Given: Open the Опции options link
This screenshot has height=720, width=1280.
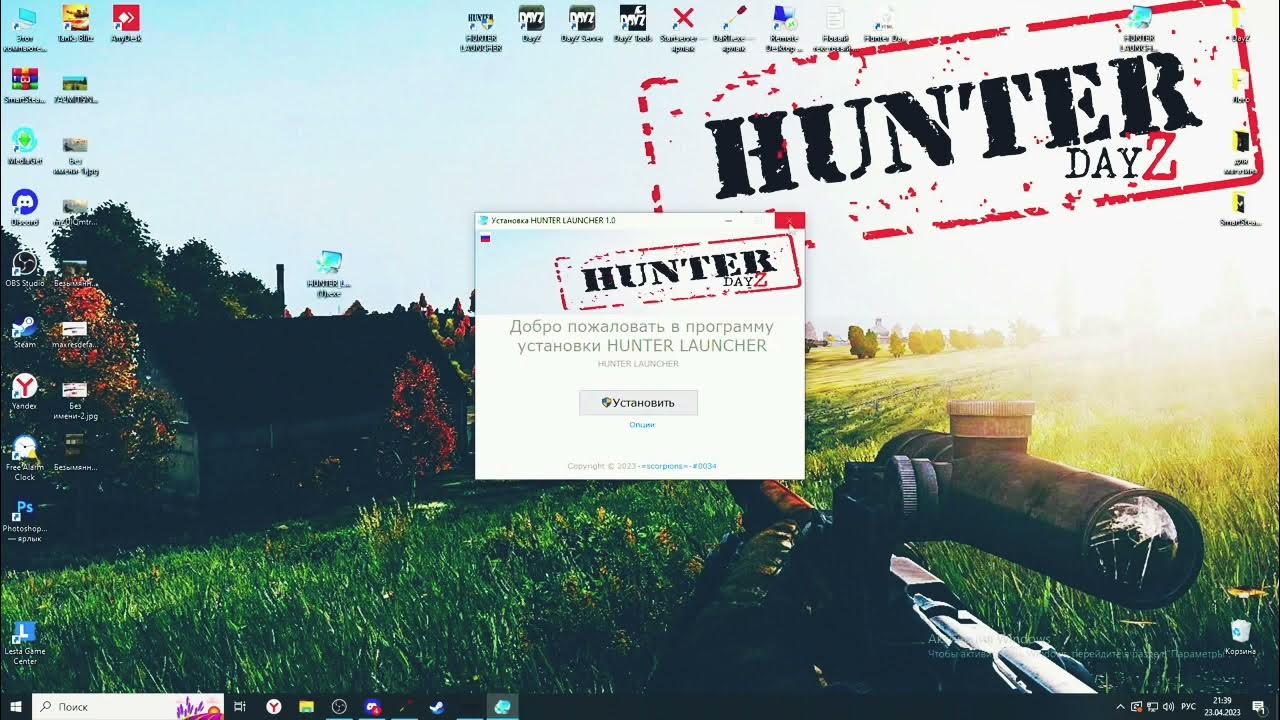Looking at the screenshot, I should tap(642, 425).
